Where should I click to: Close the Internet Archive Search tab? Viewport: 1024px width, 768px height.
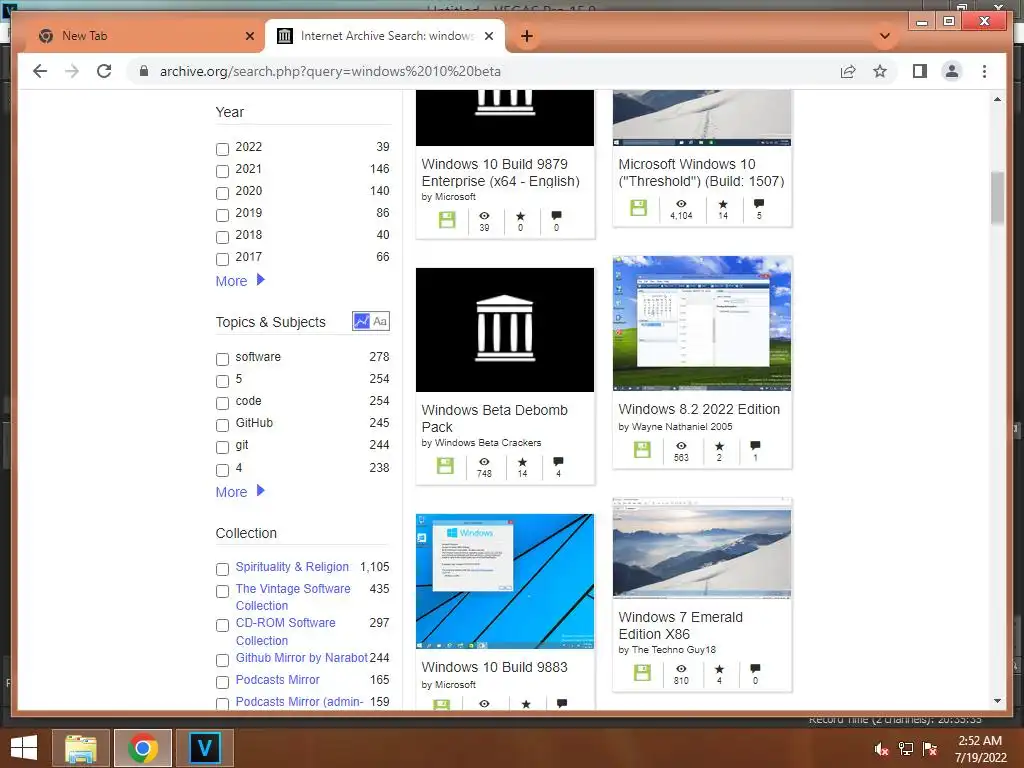[488, 36]
